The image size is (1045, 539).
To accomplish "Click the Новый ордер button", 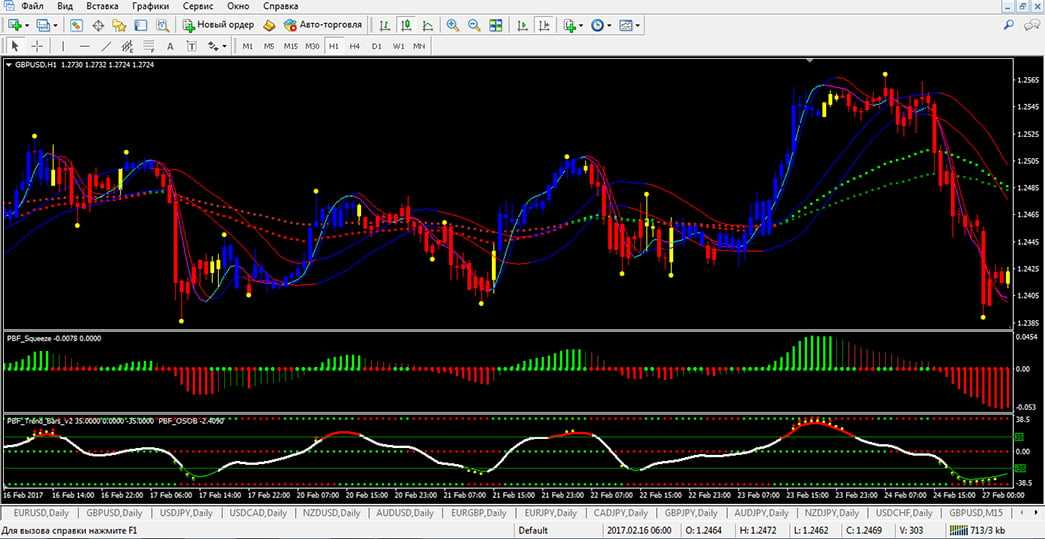I will pyautogui.click(x=218, y=25).
